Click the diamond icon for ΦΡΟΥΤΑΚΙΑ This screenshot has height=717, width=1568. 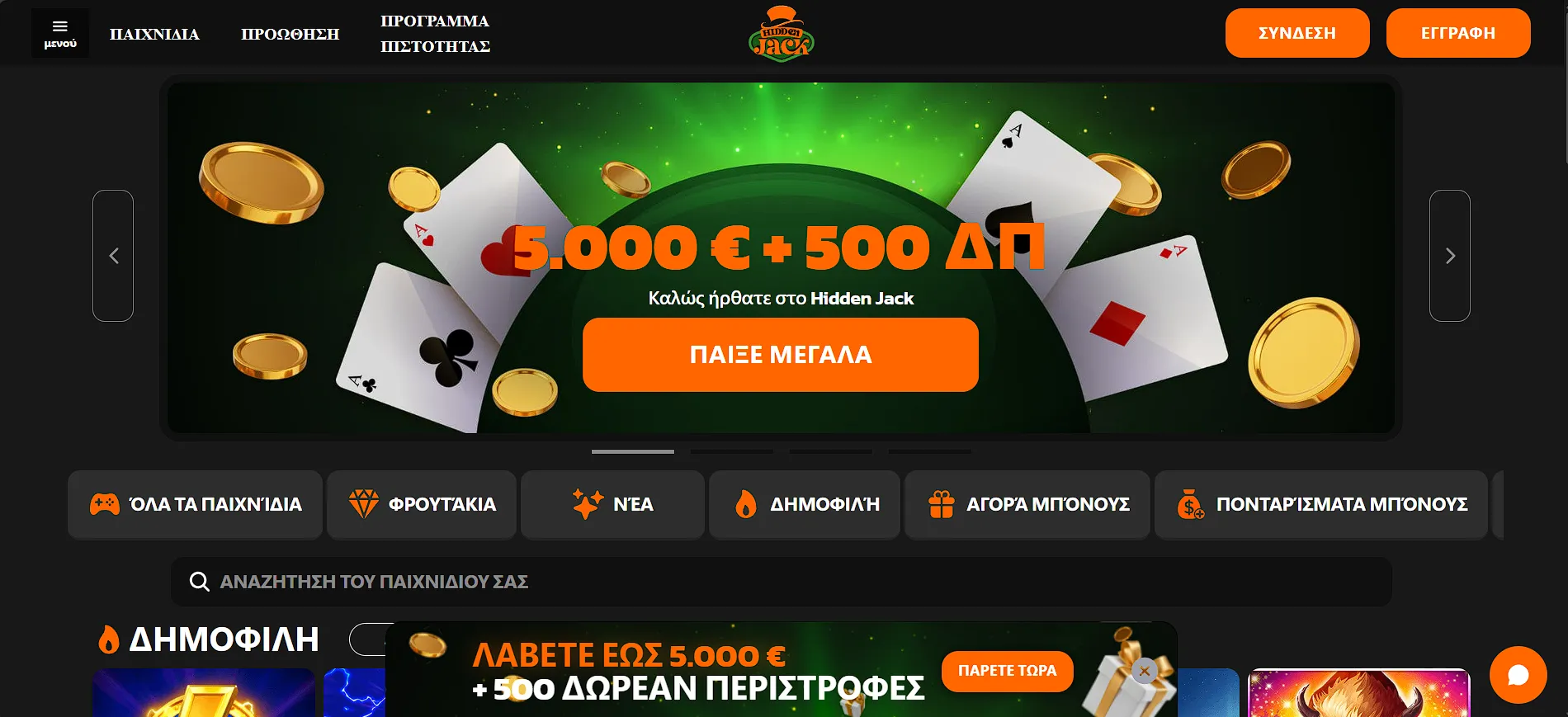coord(363,504)
